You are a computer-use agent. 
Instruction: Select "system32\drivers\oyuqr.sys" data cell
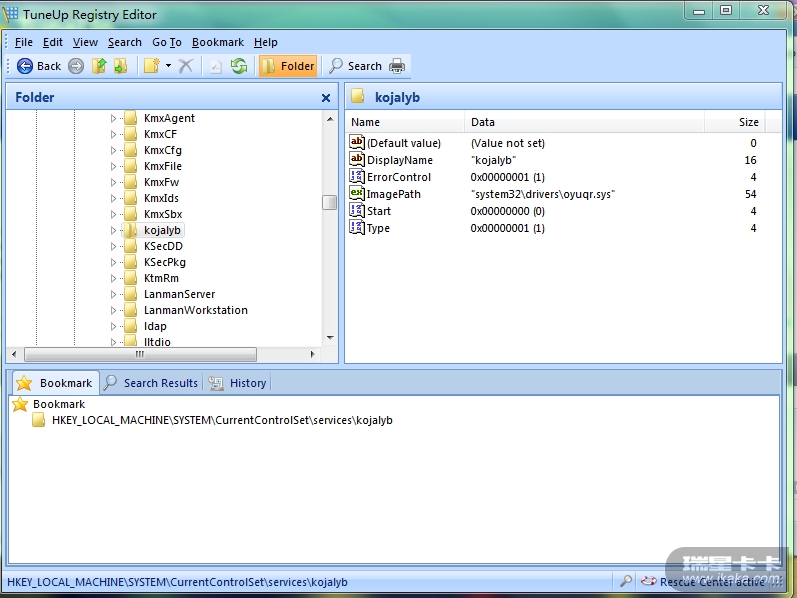coord(543,194)
